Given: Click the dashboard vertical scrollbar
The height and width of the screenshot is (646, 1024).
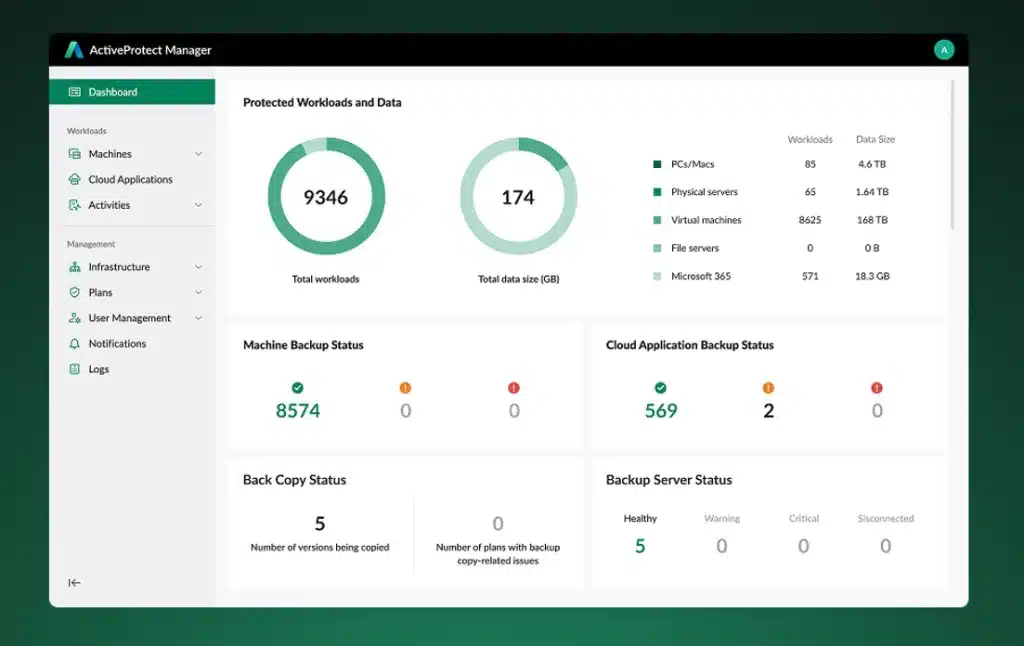Looking at the screenshot, I should click(x=952, y=155).
